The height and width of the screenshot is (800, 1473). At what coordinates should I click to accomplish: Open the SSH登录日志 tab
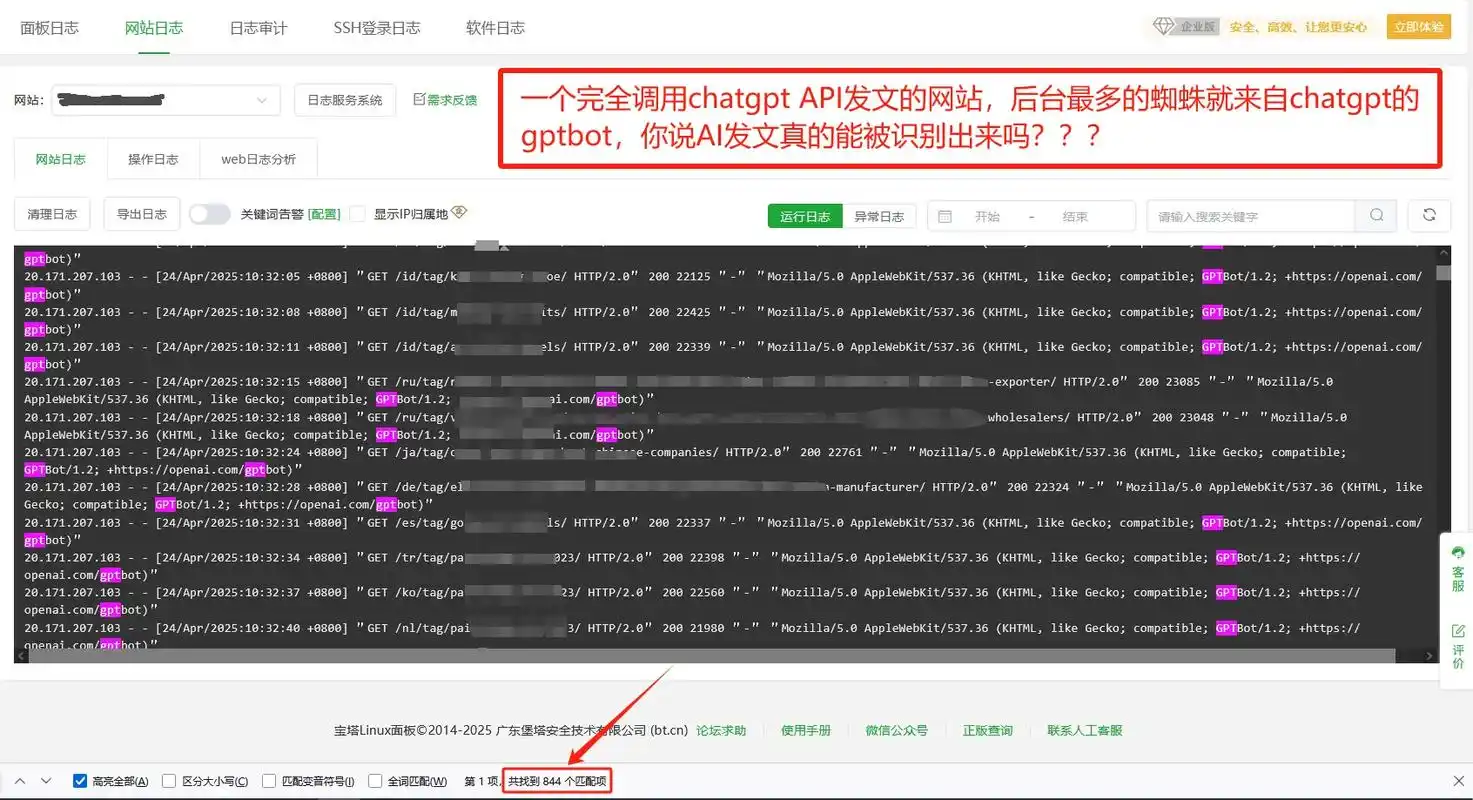[377, 28]
